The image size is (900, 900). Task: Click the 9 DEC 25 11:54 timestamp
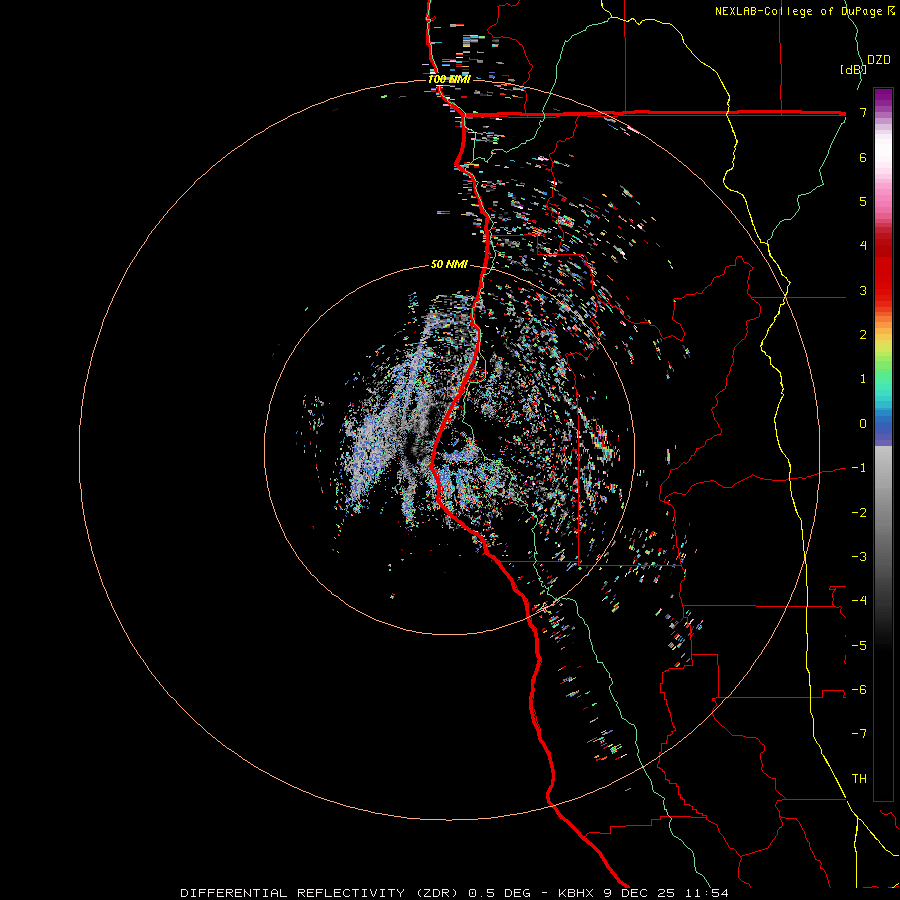pos(666,893)
